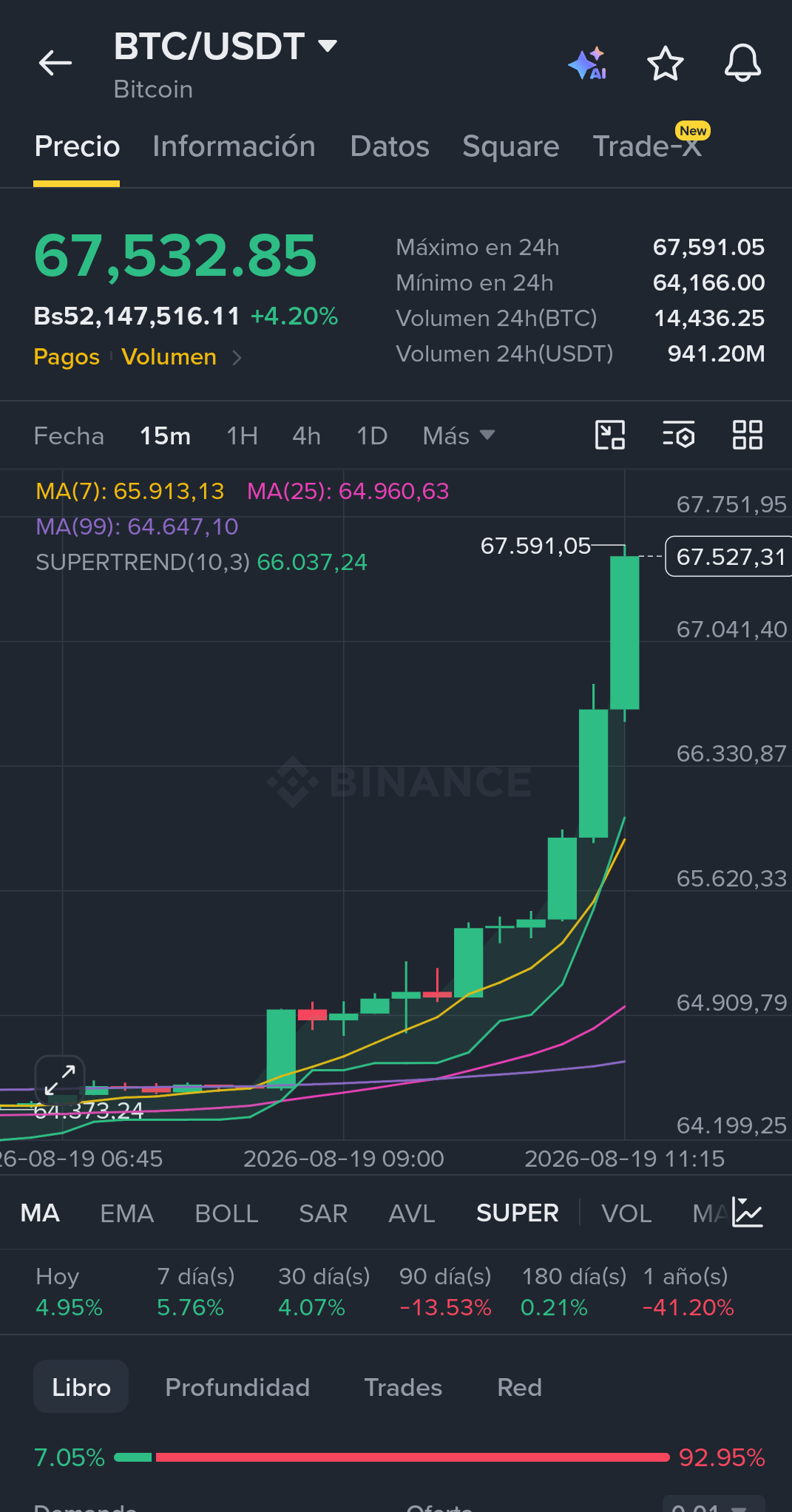Toggle the VOL sub-indicator
Viewport: 792px width, 1512px height.
(626, 1213)
